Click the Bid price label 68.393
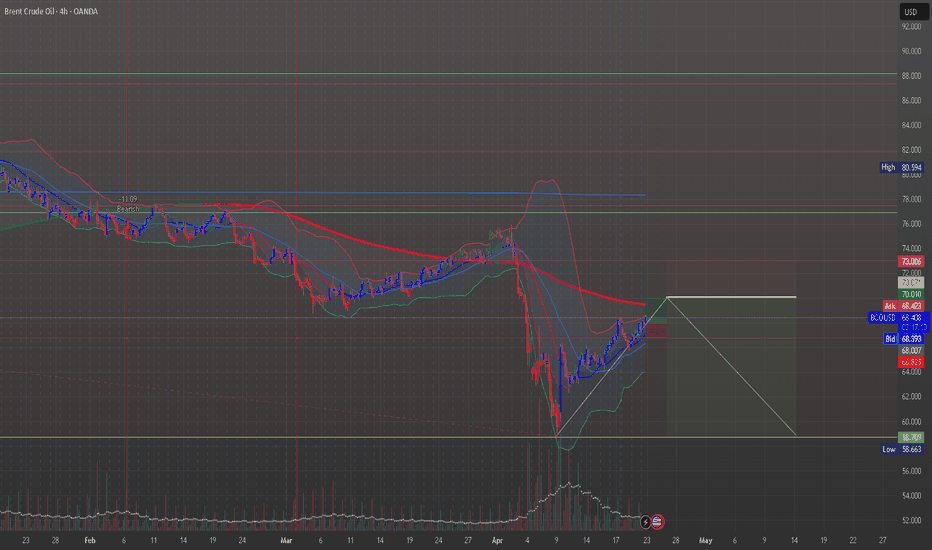 coord(903,339)
